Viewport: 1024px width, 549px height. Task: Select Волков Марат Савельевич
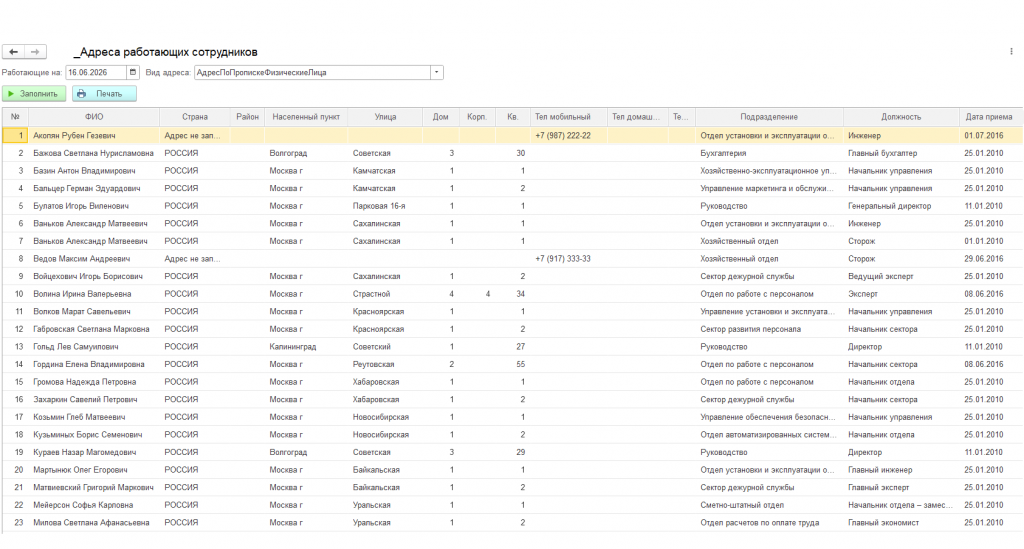point(513,312)
